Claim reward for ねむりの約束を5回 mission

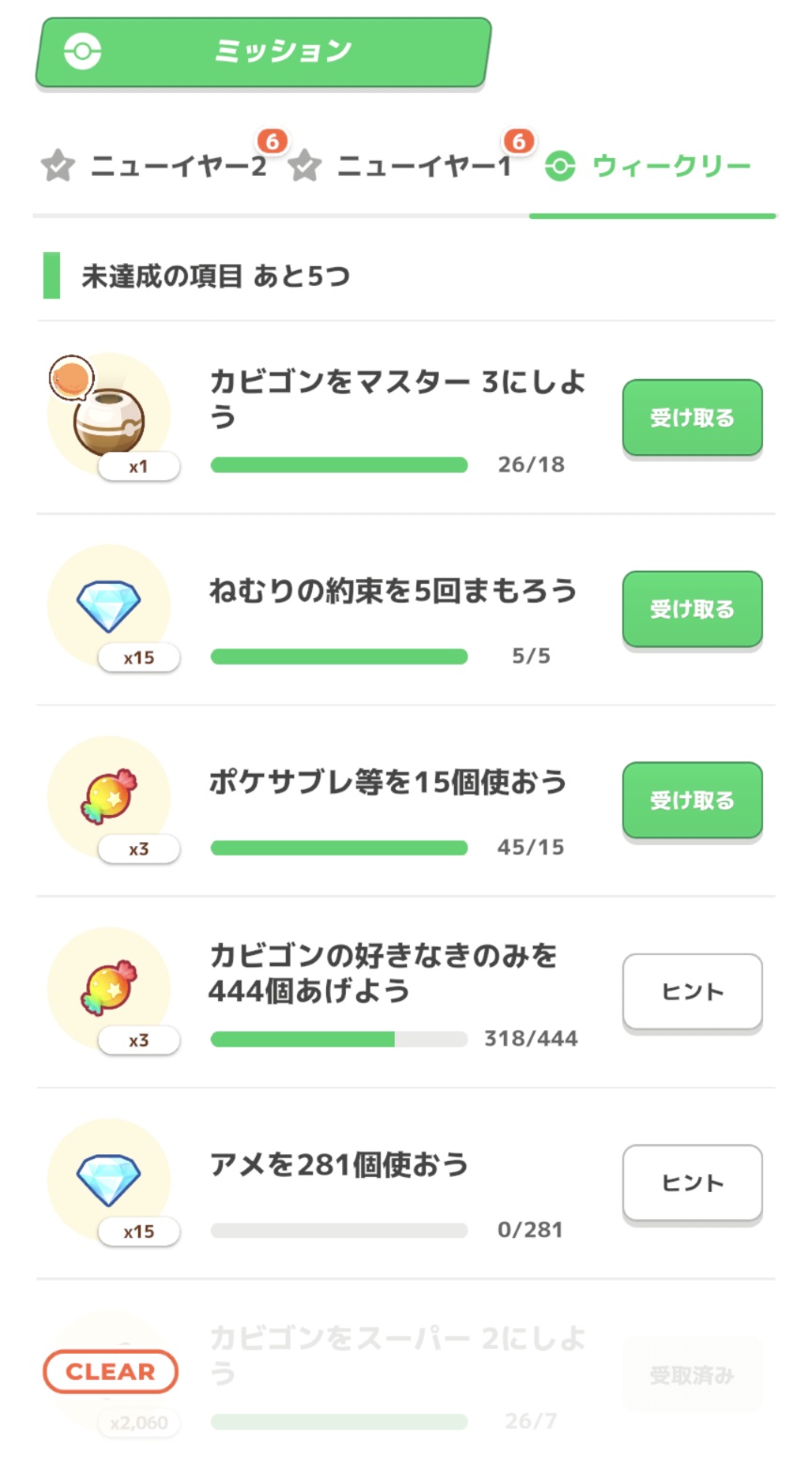click(692, 609)
